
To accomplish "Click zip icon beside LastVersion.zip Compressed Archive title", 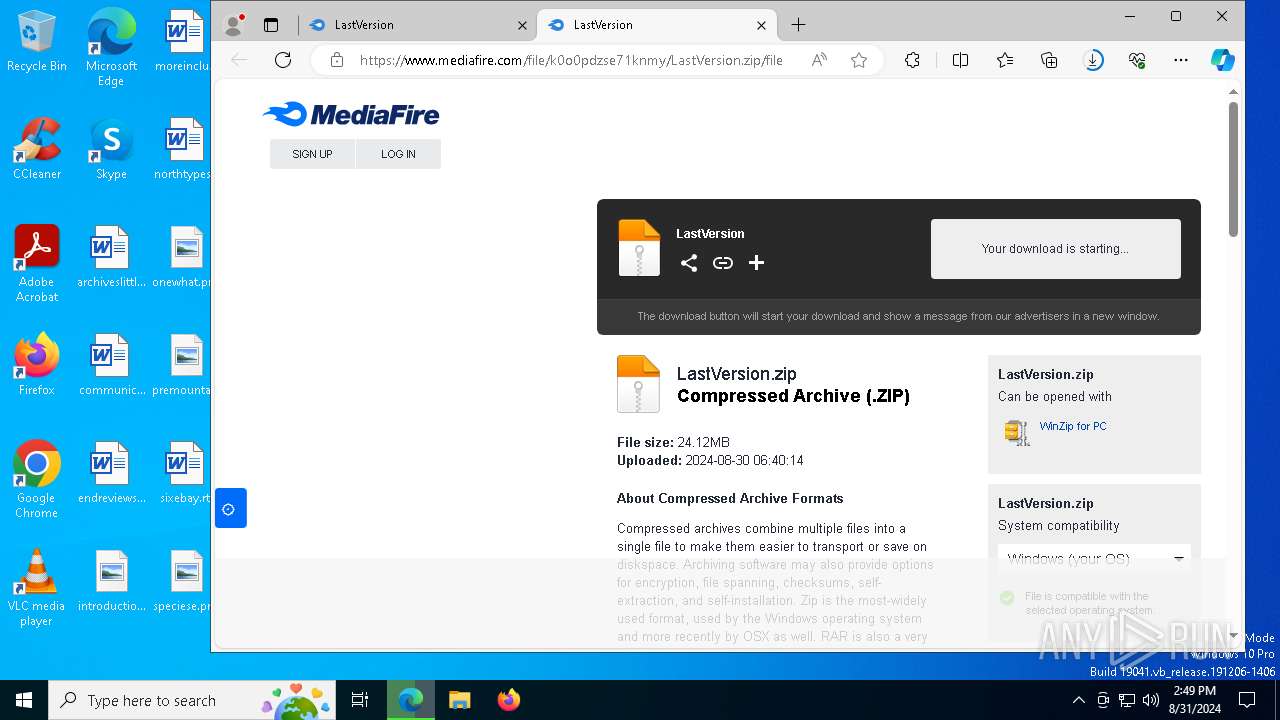I will (x=638, y=384).
